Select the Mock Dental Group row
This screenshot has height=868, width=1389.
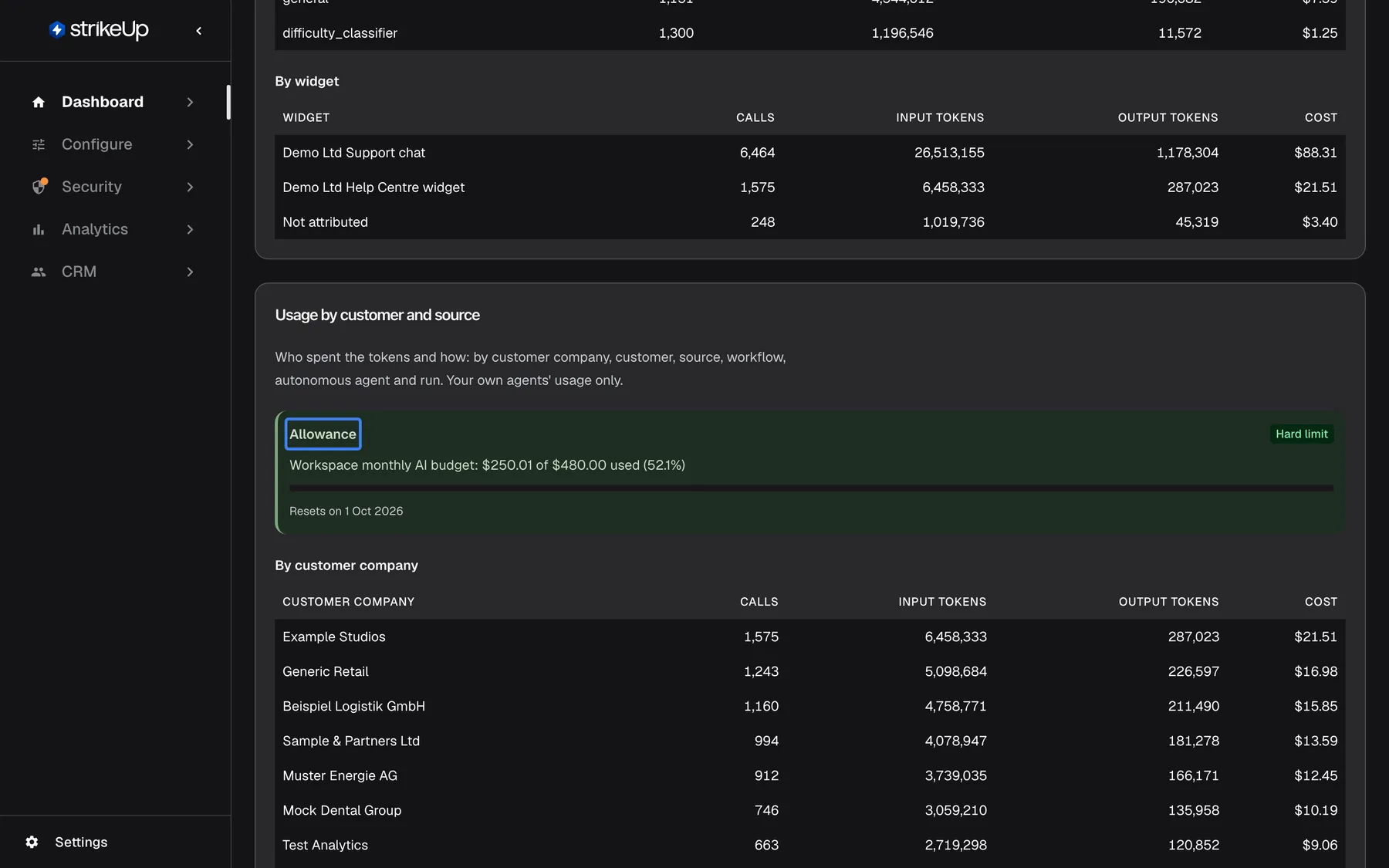tap(810, 810)
